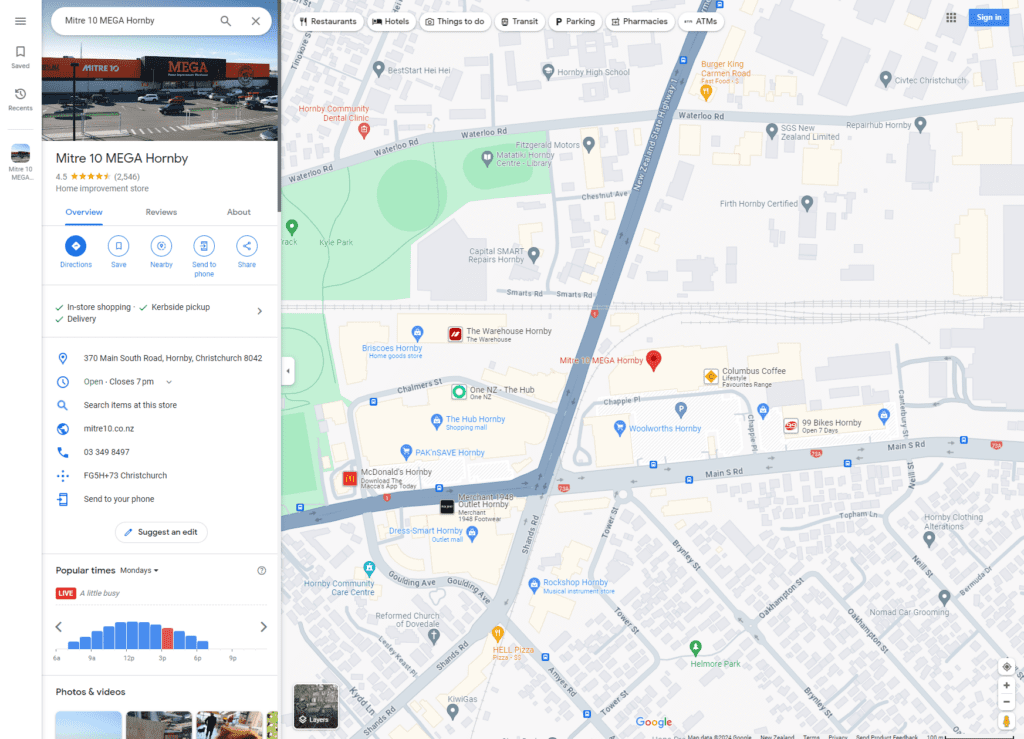Viewport: 1024px width, 739px height.
Task: Expand opening hours dropdown arrow
Action: pos(168,382)
